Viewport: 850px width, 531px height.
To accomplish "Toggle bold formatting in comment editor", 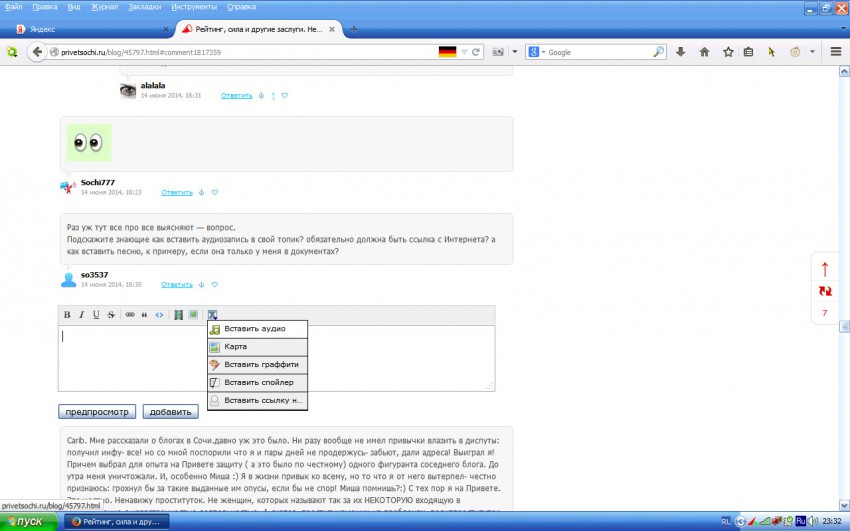I will (67, 315).
